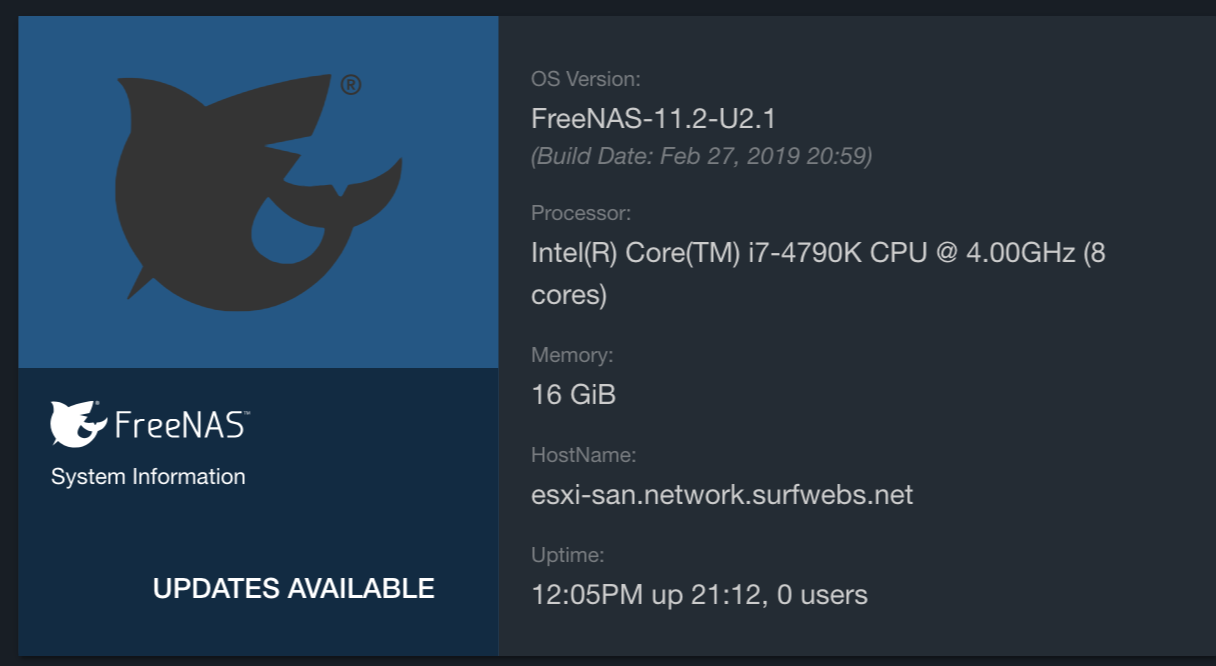Screen dimensions: 1216x666
Task: Click the registered trademark symbol by logo
Action: 351,85
